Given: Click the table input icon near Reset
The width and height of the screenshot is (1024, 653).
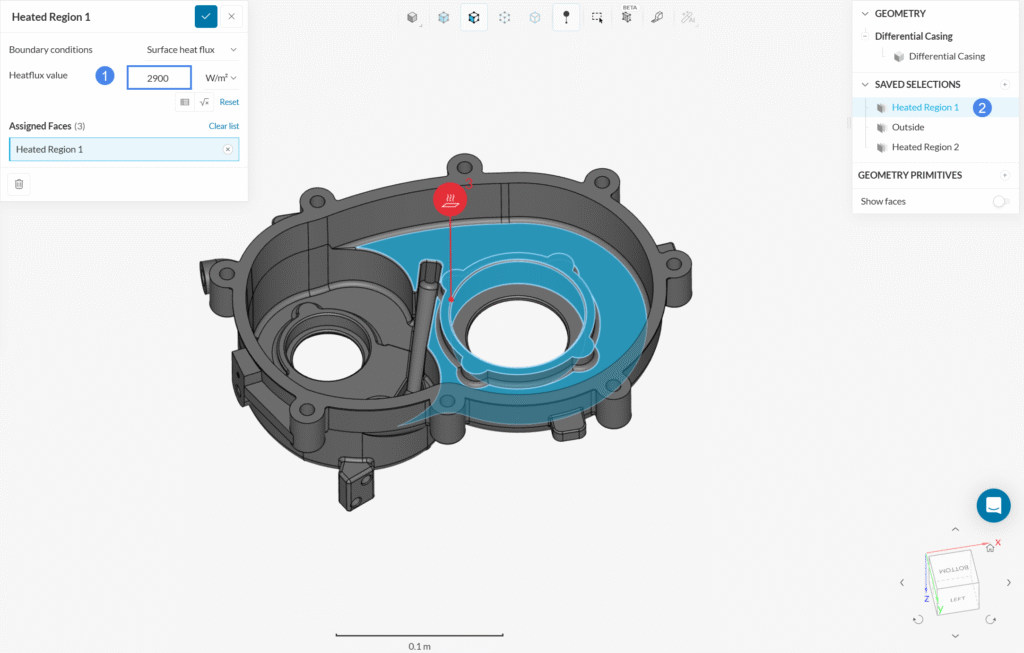Looking at the screenshot, I should pyautogui.click(x=185, y=102).
